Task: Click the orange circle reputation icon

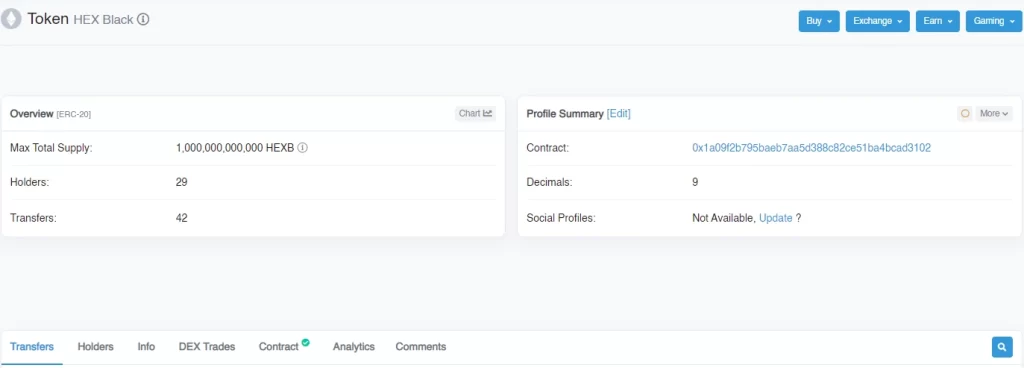Action: click(x=965, y=114)
